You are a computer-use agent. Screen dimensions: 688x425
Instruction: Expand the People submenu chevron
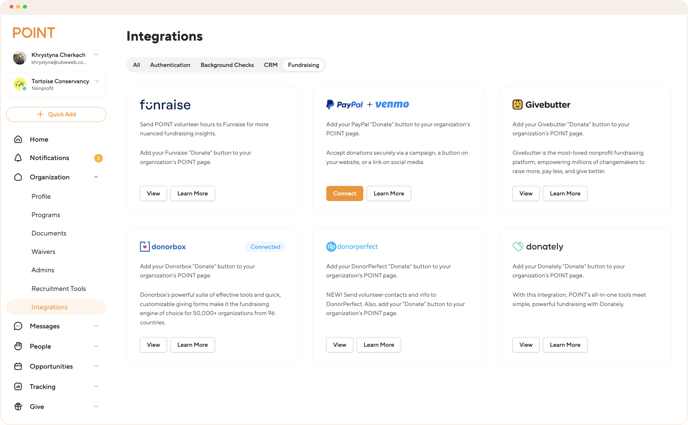(x=96, y=346)
